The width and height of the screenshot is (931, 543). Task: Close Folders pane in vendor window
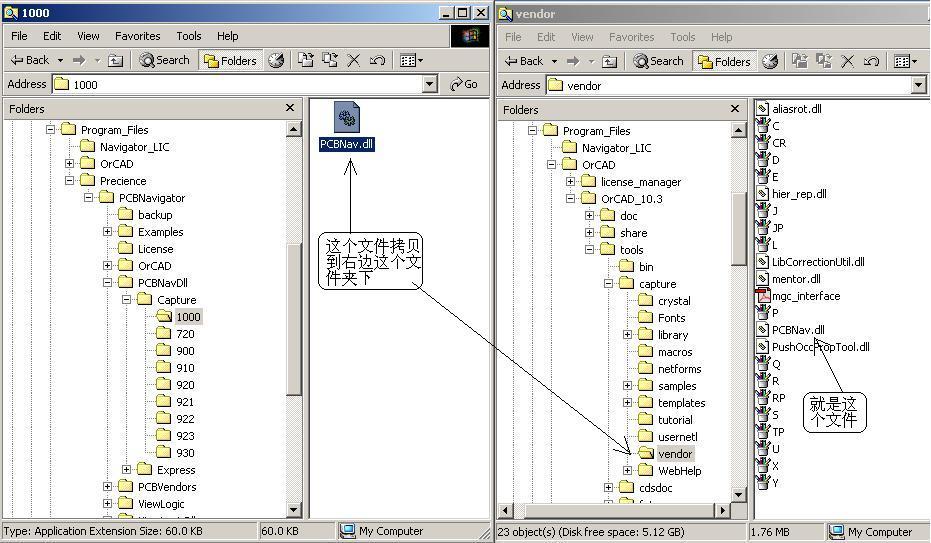[735, 108]
